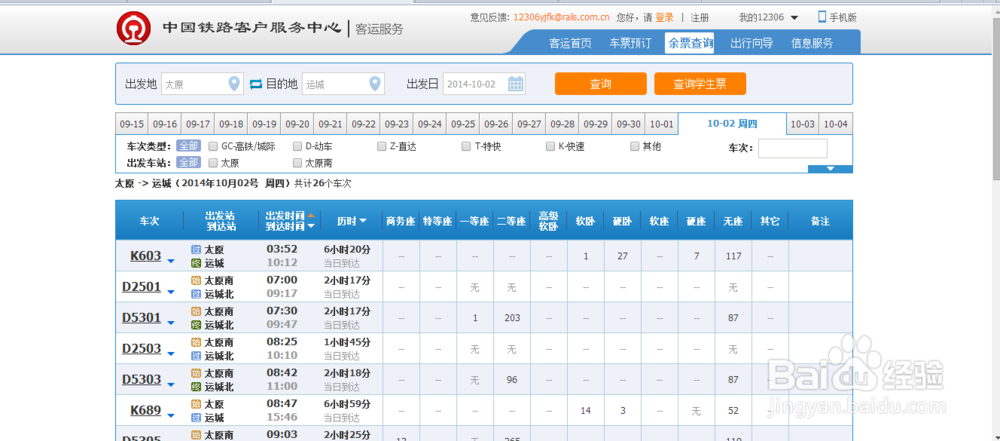This screenshot has width=1000, height=441.
Task: Open the 余票查询 navigation tab
Action: pos(689,43)
